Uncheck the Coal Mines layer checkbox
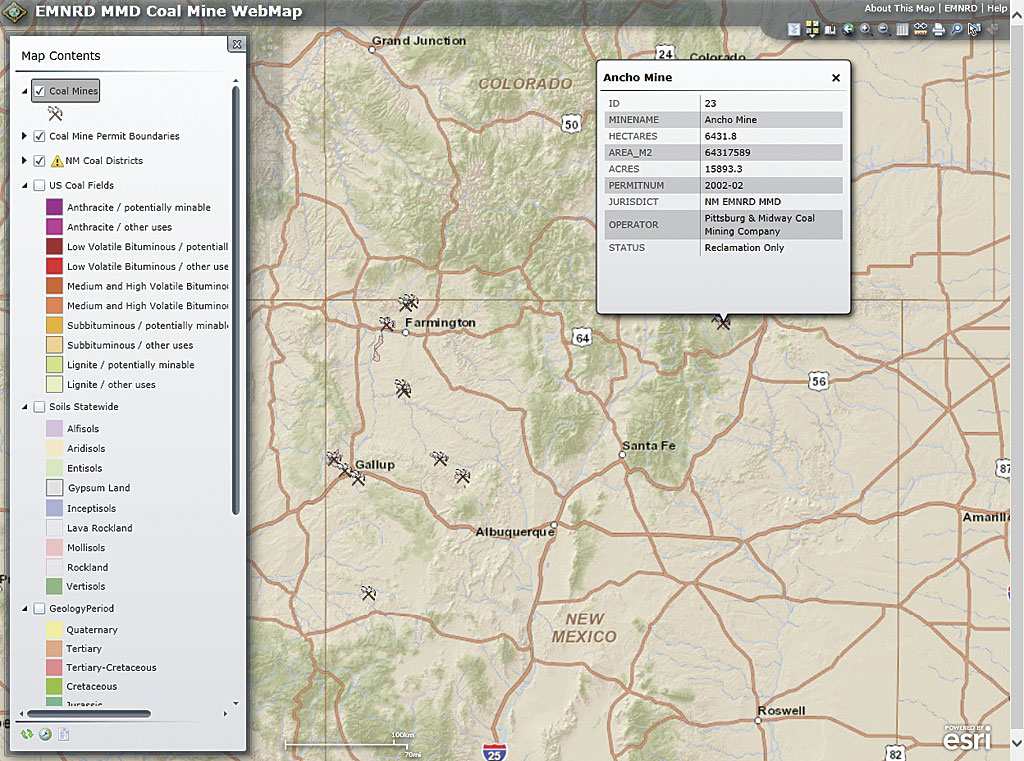 pyautogui.click(x=40, y=91)
